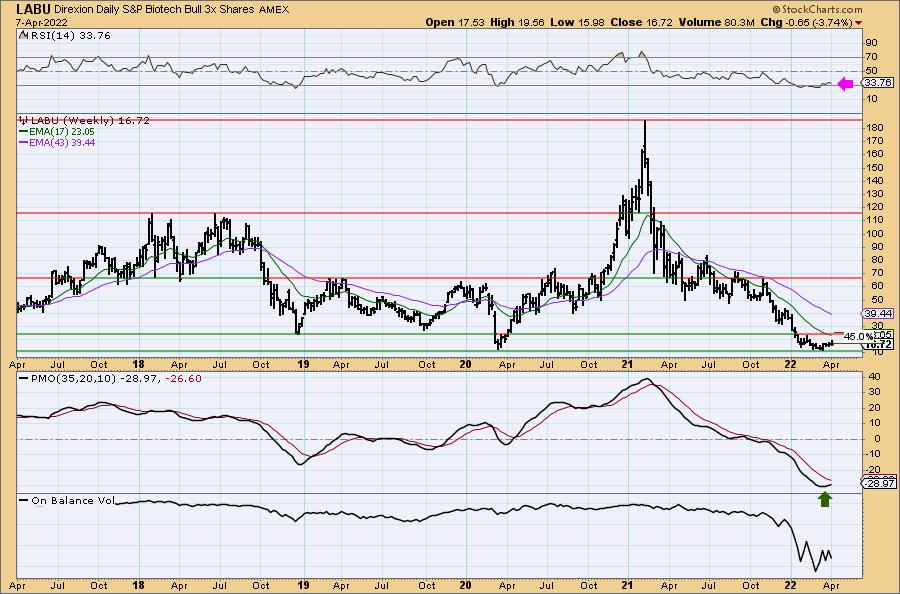Click the 45.0% annotation label near the price axis
This screenshot has width=900, height=594.
point(859,336)
